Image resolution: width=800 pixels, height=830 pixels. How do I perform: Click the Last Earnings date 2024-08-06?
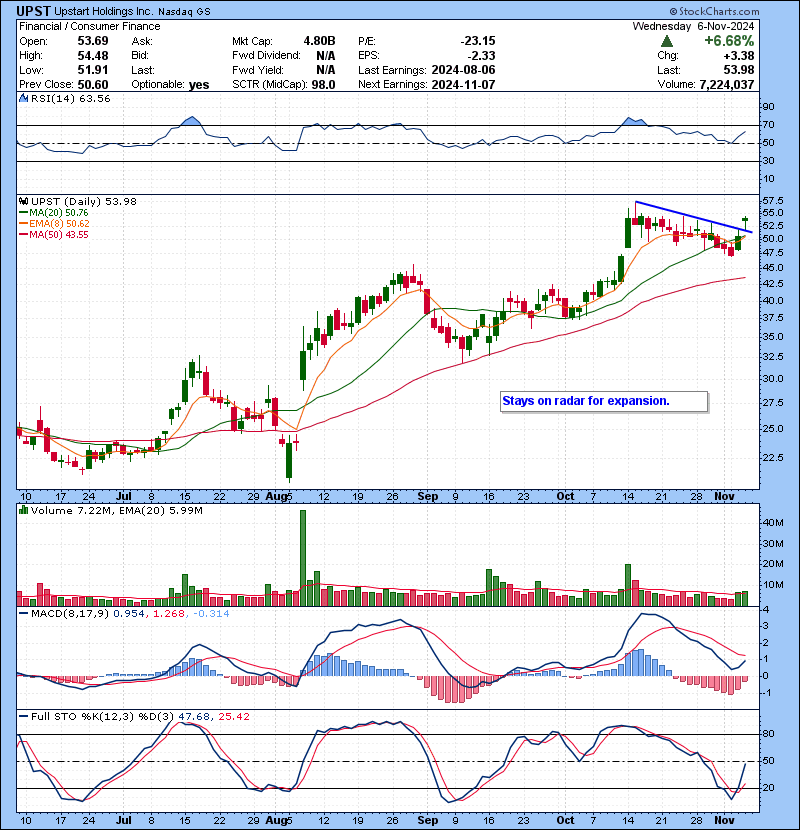[x=463, y=70]
